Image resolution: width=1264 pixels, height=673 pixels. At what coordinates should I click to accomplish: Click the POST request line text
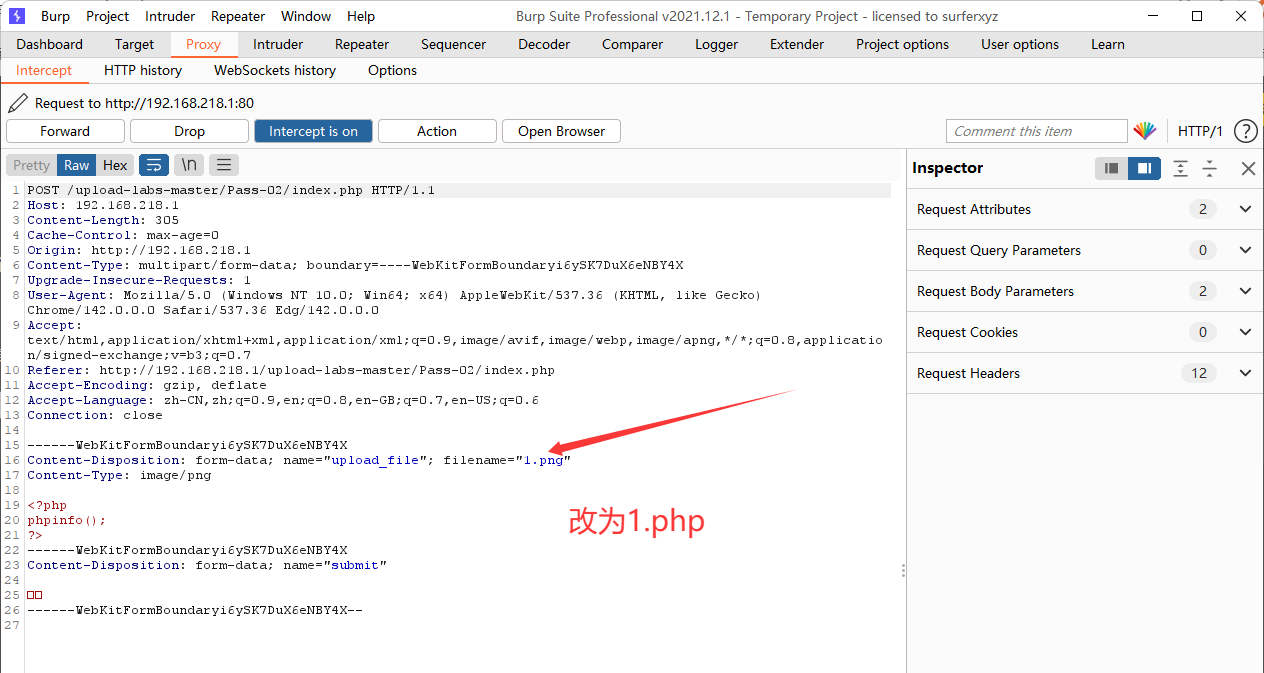(x=231, y=190)
